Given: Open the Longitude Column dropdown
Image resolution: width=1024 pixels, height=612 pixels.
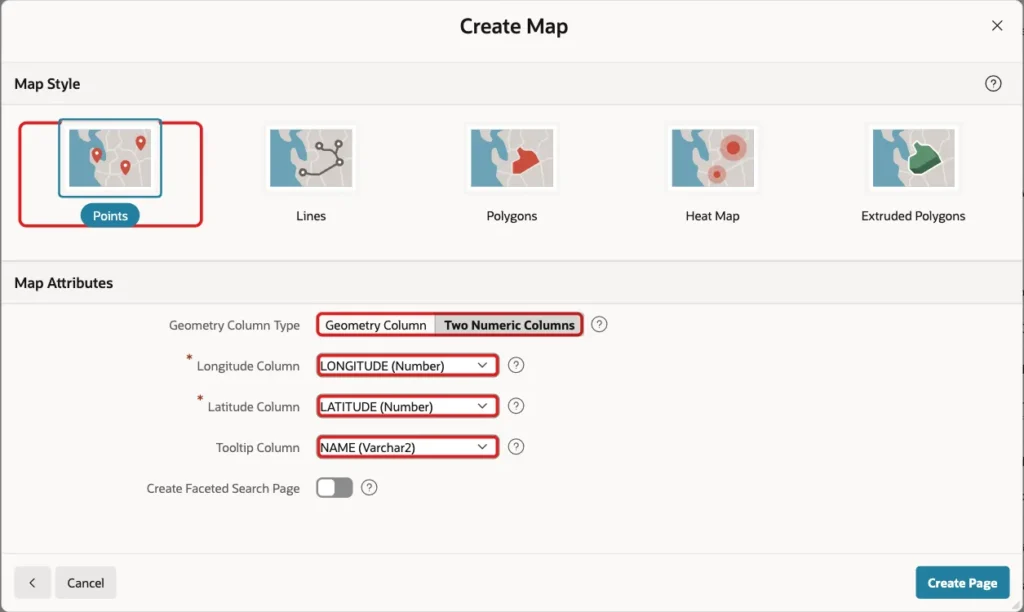Looking at the screenshot, I should pyautogui.click(x=408, y=366).
